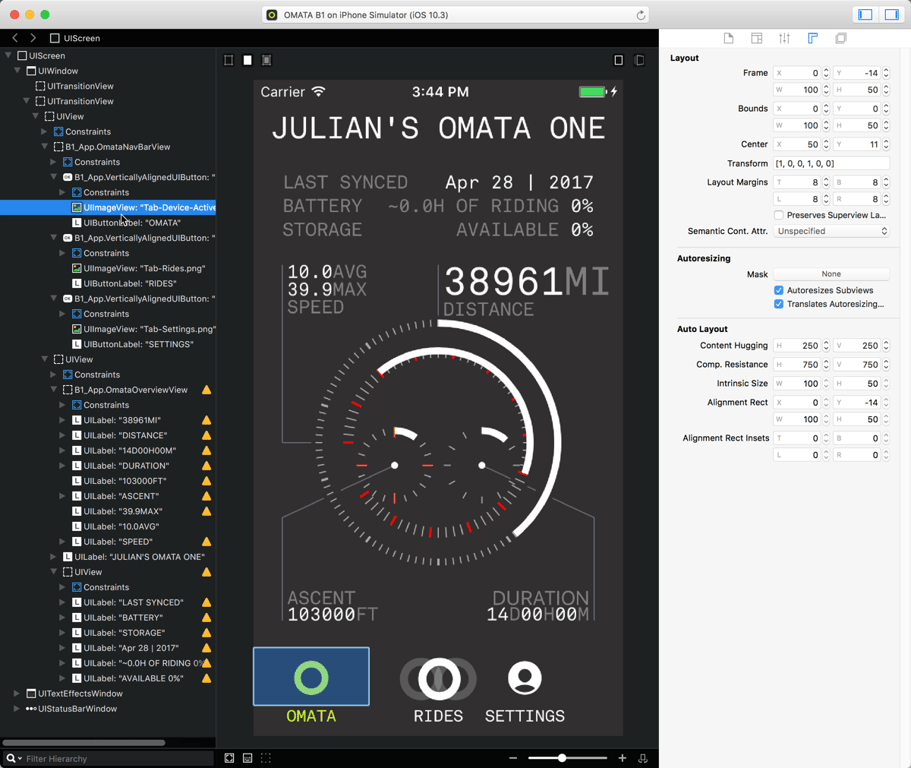Click the reload arrow in the title bar
The height and width of the screenshot is (768, 911).
click(x=640, y=15)
